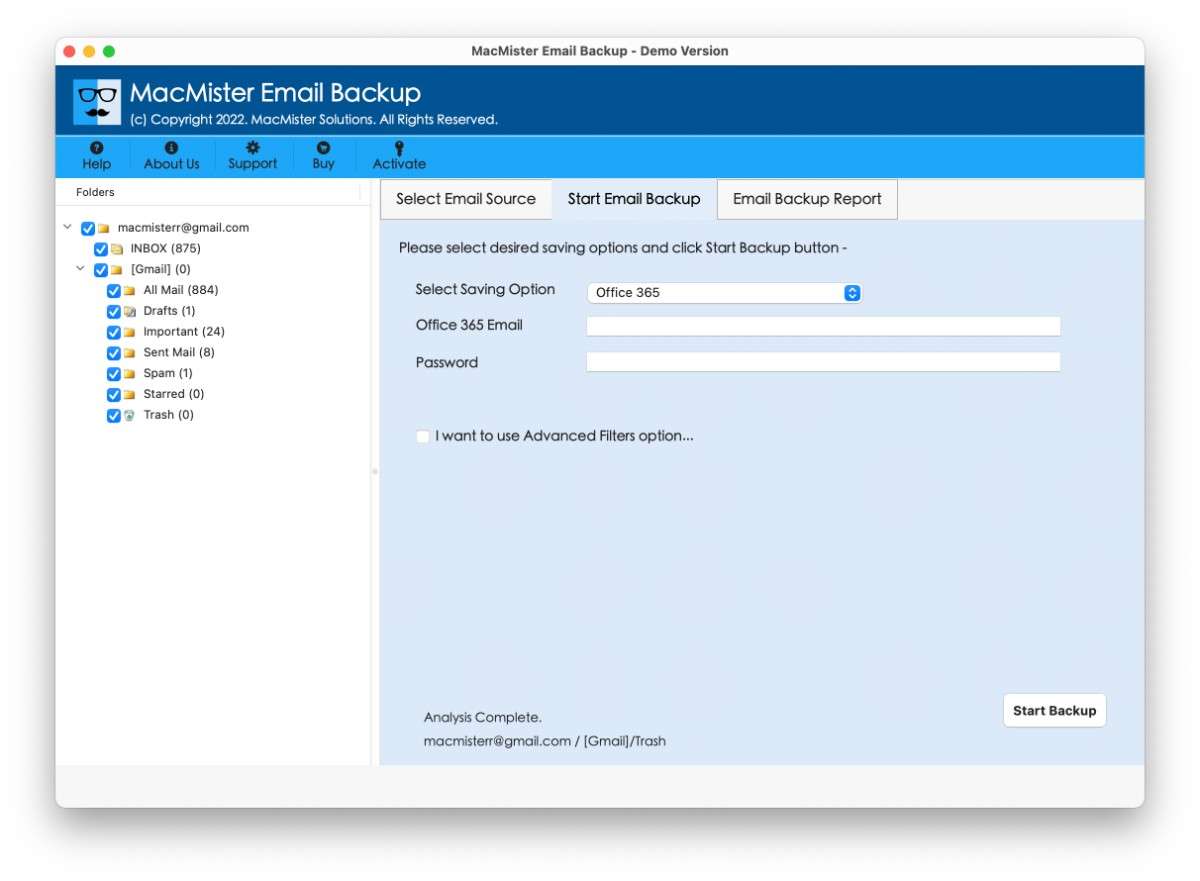Viewport: 1200px width, 881px height.
Task: Switch to the Start Email Backup tab
Action: 634,199
